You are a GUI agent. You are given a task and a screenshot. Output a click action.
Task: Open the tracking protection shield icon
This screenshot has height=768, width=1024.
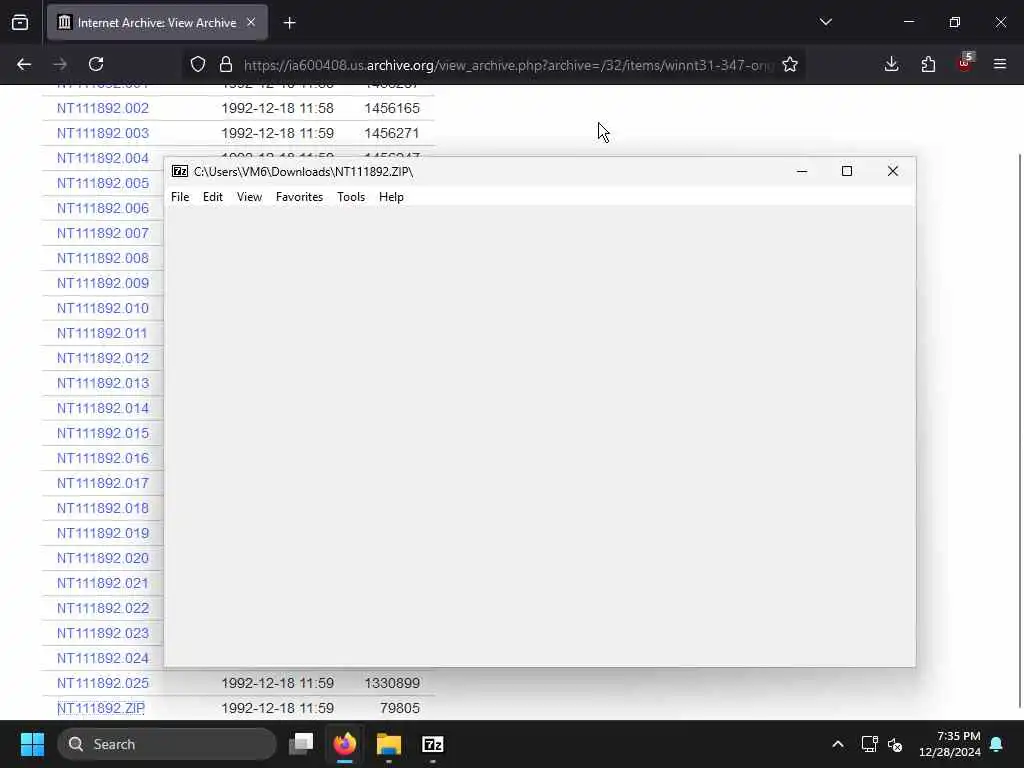point(198,64)
